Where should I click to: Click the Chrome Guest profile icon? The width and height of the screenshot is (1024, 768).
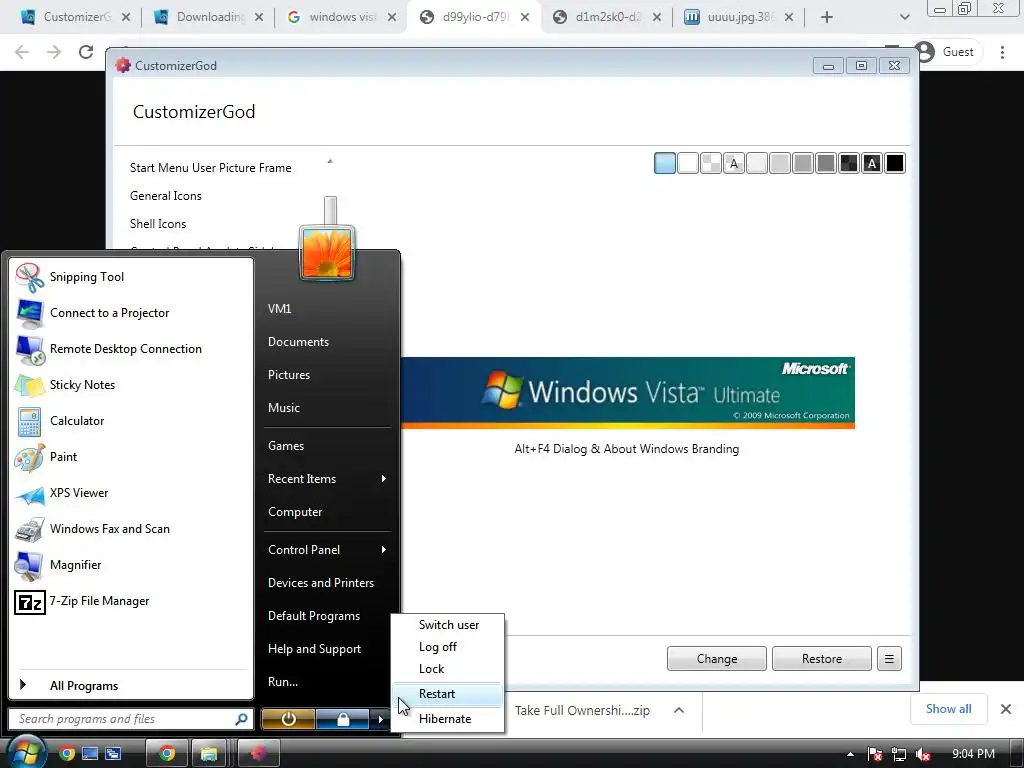coord(925,52)
